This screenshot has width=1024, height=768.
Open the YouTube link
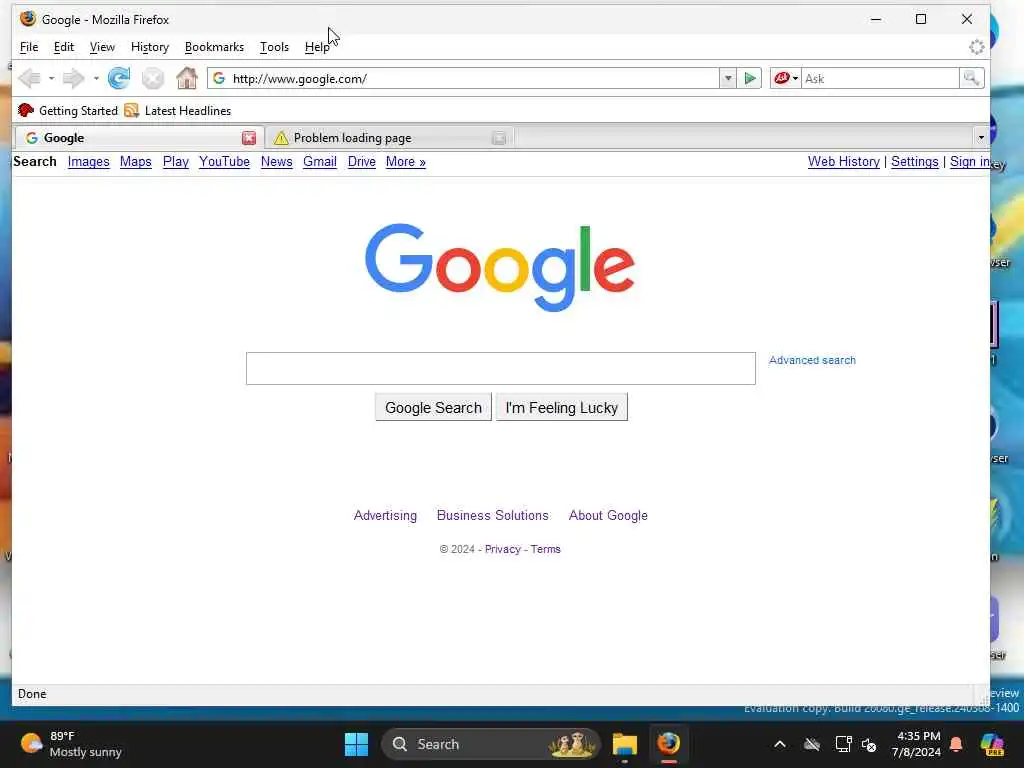click(x=224, y=162)
